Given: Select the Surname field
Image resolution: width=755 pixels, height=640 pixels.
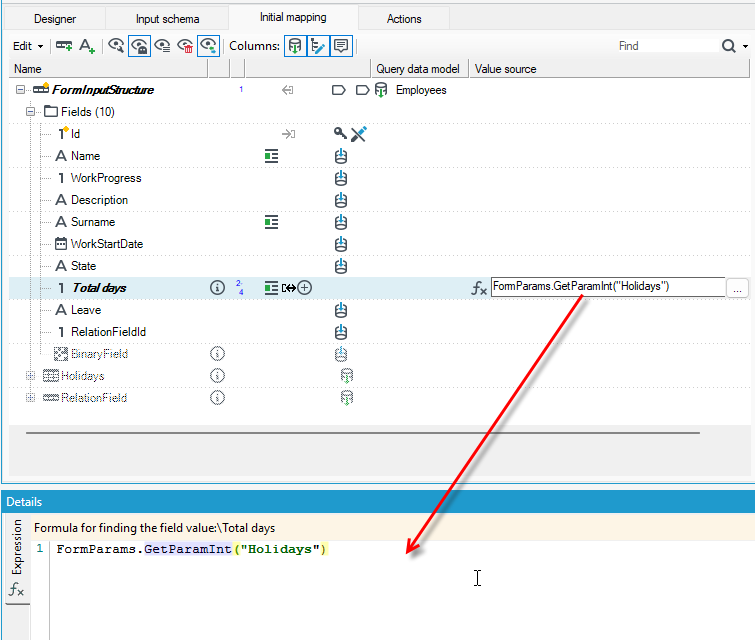Looking at the screenshot, I should coord(93,222).
